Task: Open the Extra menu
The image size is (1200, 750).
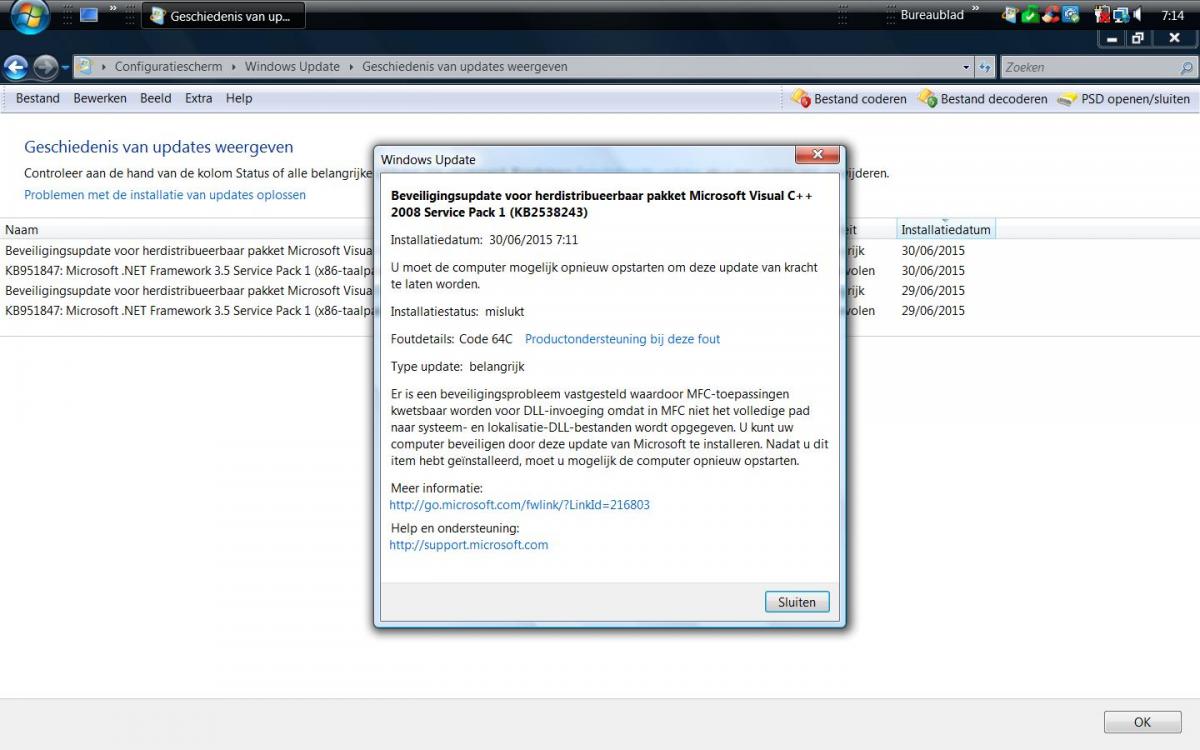Action: (199, 98)
